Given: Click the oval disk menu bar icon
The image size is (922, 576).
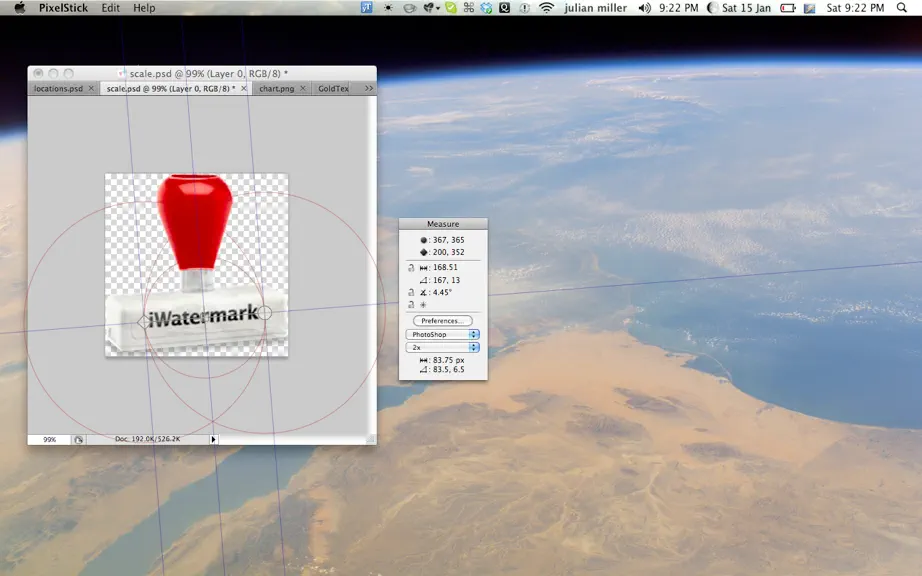Looking at the screenshot, I should (410, 8).
